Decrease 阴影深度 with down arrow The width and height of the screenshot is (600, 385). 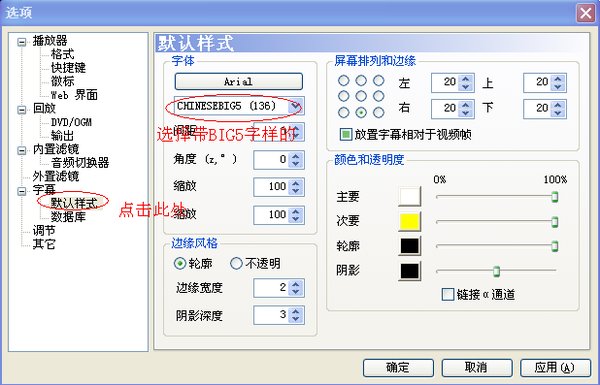pyautogui.click(x=295, y=320)
